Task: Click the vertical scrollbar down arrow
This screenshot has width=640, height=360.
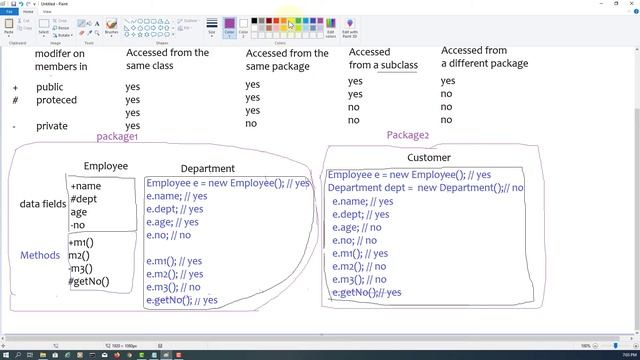Action: (637, 333)
